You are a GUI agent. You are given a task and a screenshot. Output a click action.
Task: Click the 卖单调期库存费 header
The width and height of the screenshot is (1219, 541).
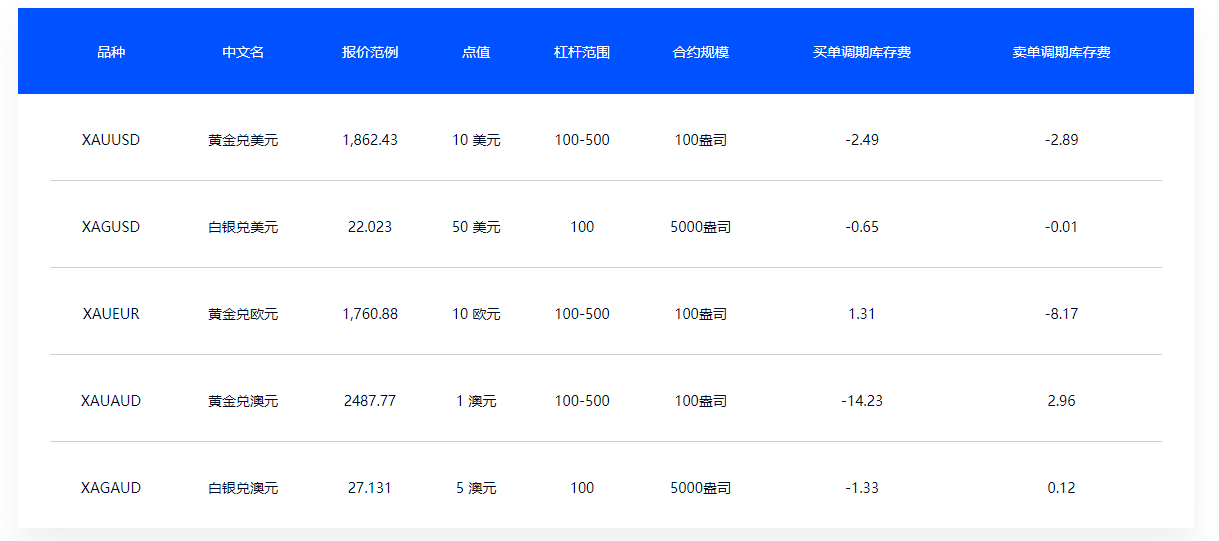click(x=1061, y=52)
